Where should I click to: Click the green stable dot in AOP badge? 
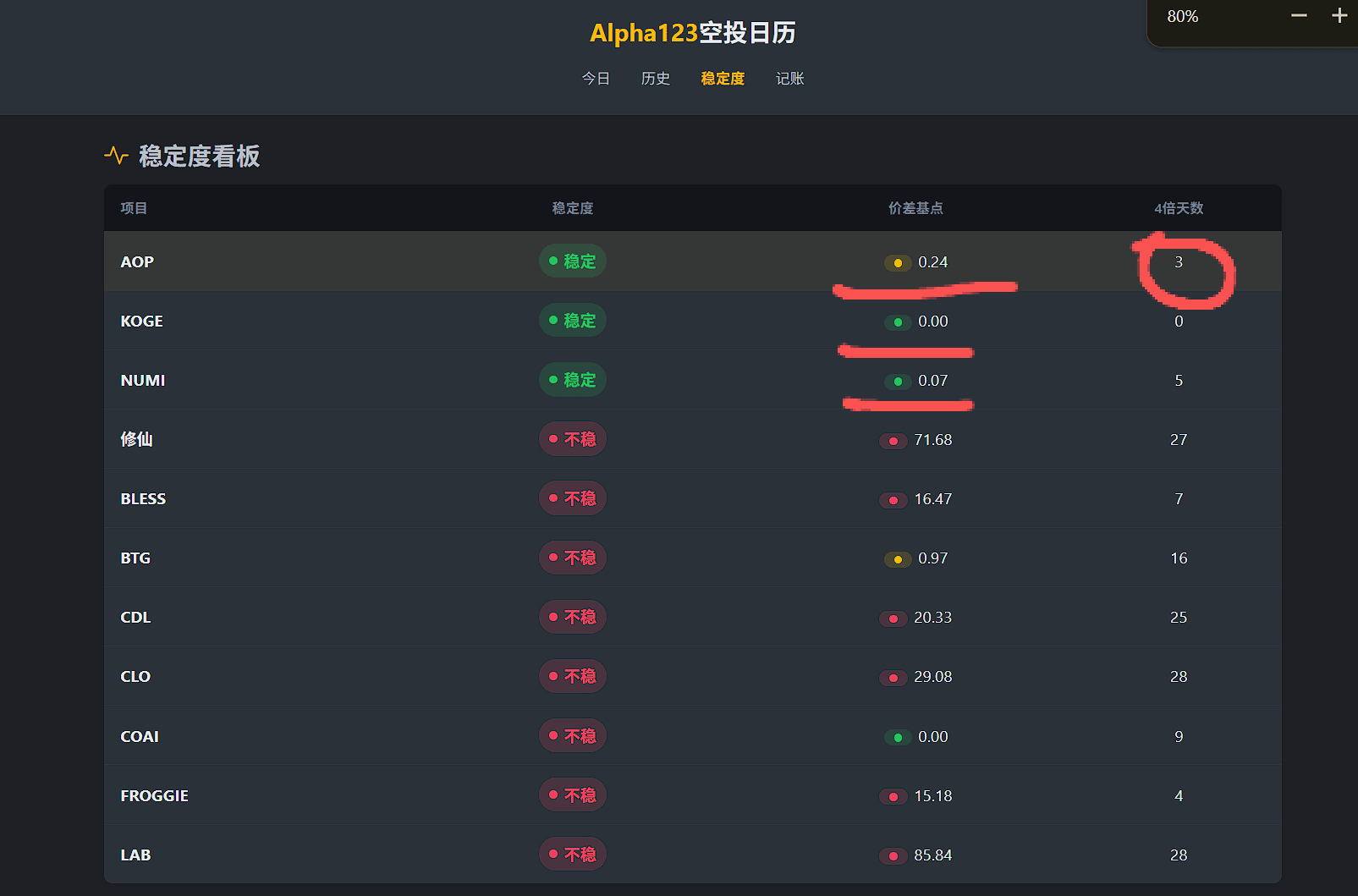[553, 261]
